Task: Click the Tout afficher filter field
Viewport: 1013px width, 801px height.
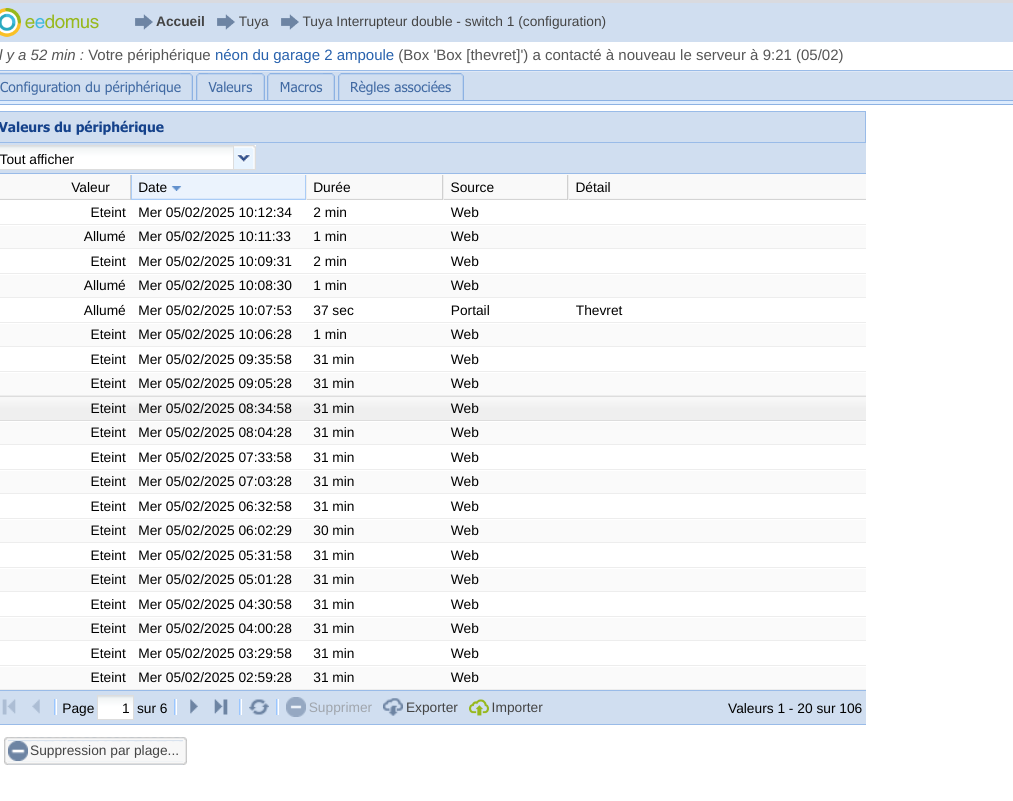Action: pos(116,159)
